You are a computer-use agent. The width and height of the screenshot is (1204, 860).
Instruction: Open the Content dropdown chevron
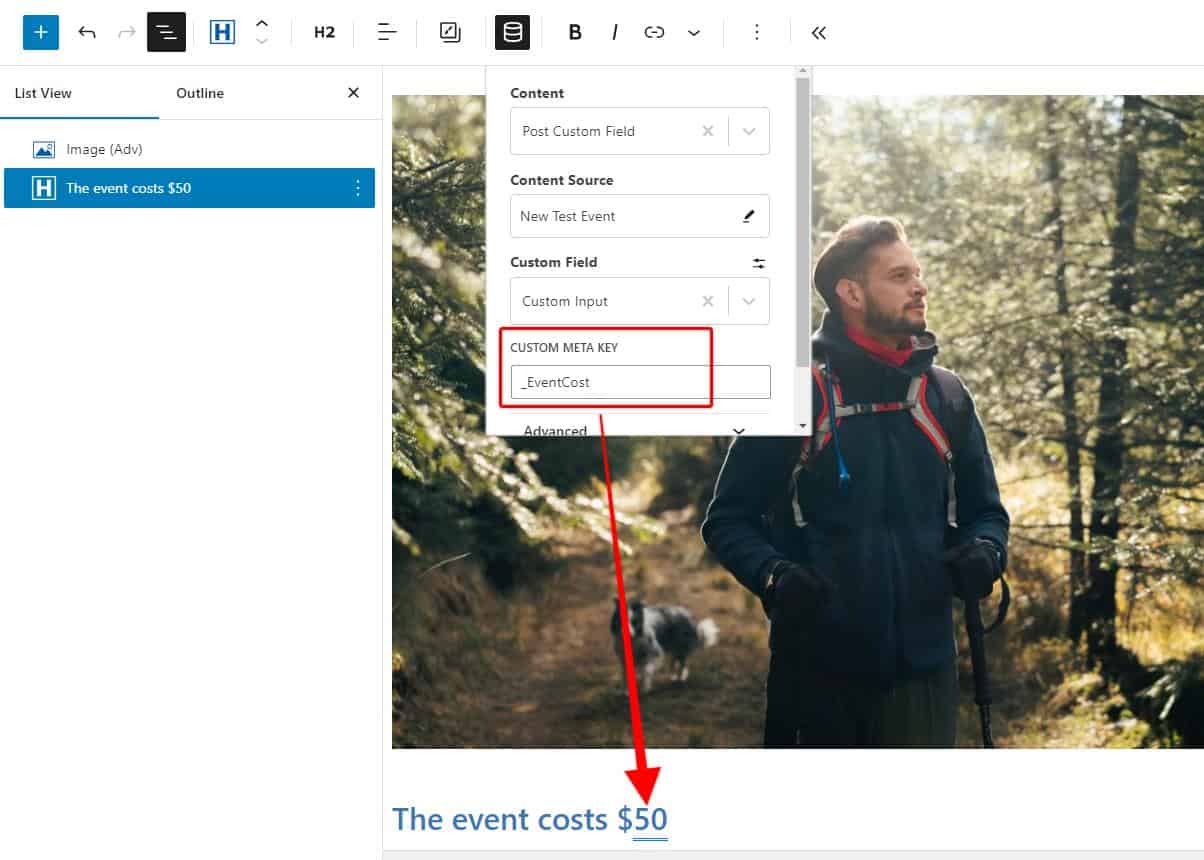(x=748, y=131)
